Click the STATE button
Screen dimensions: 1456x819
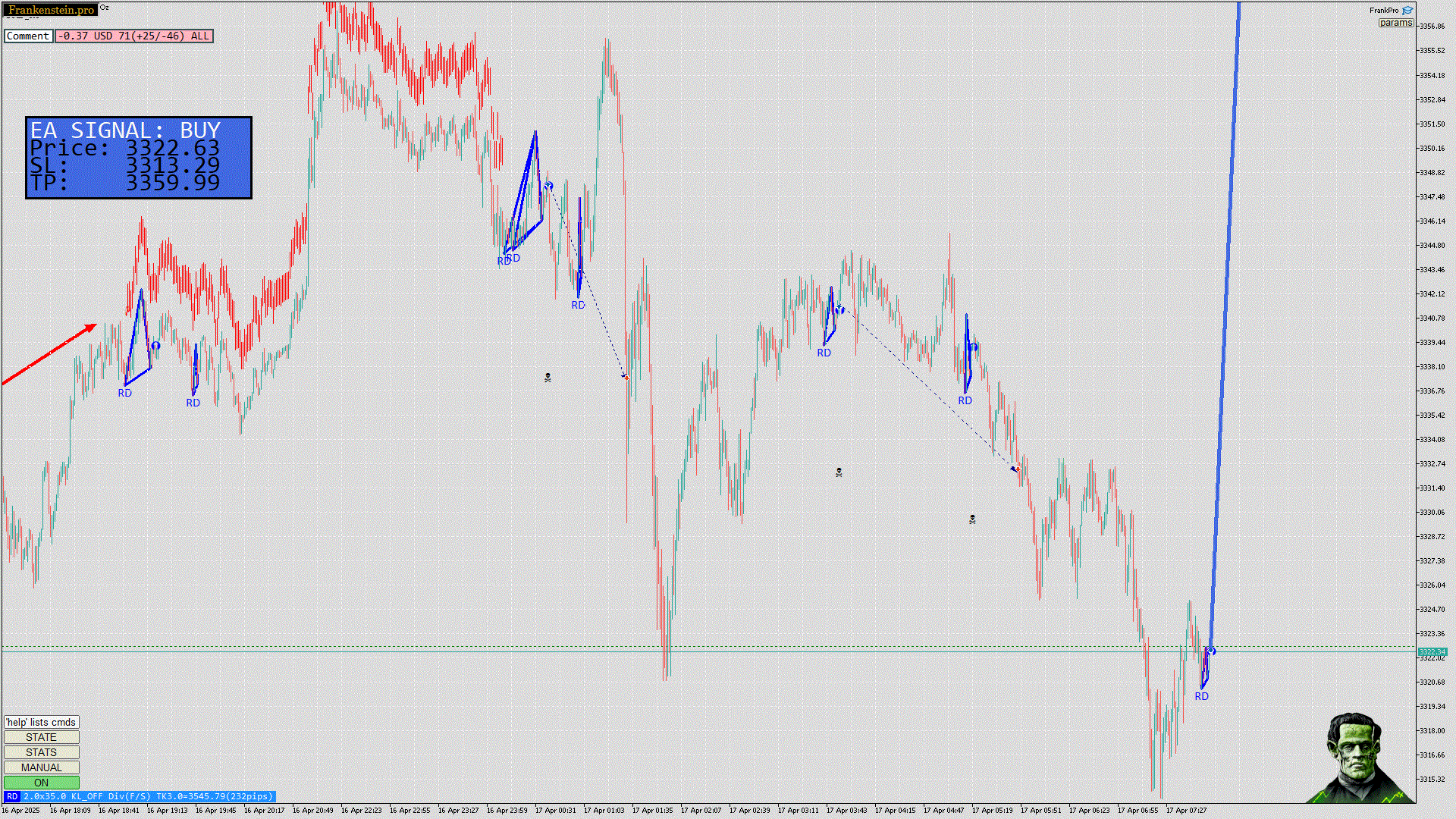[x=41, y=737]
